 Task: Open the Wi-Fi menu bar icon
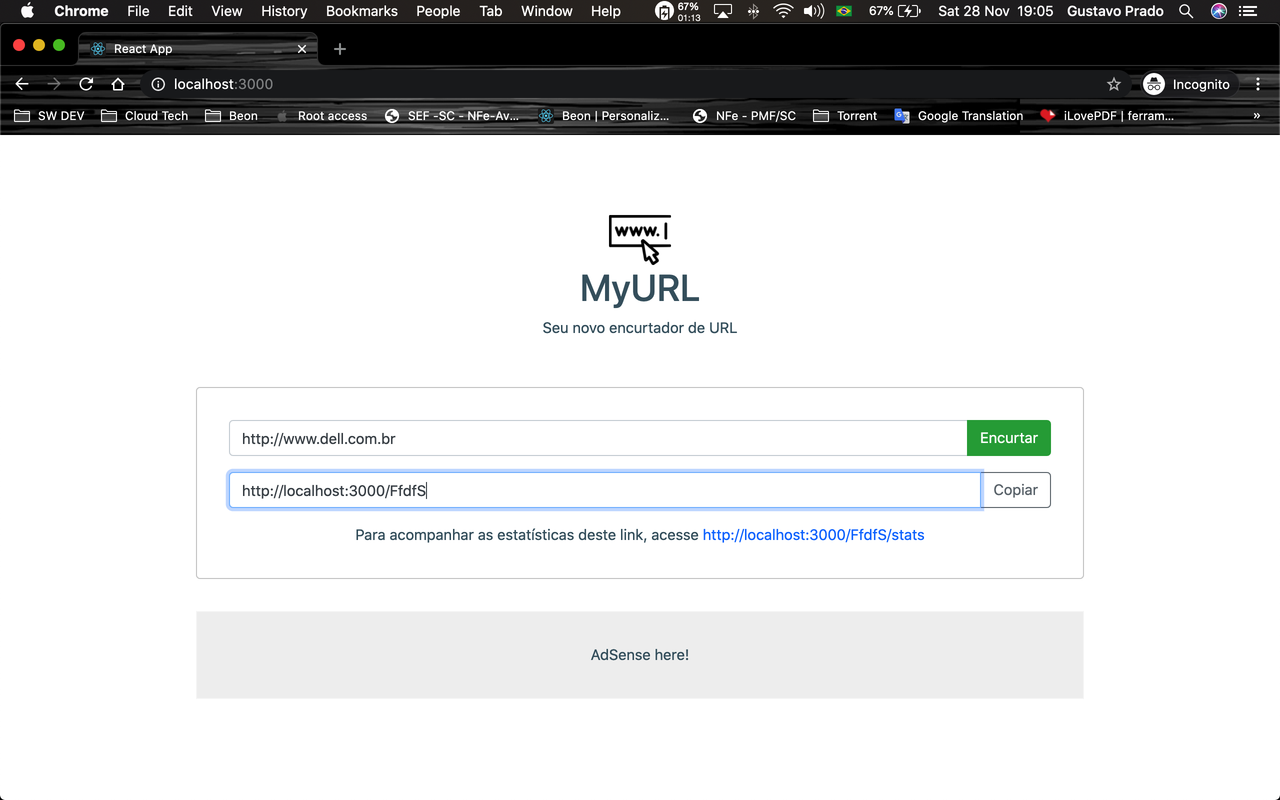coord(781,11)
